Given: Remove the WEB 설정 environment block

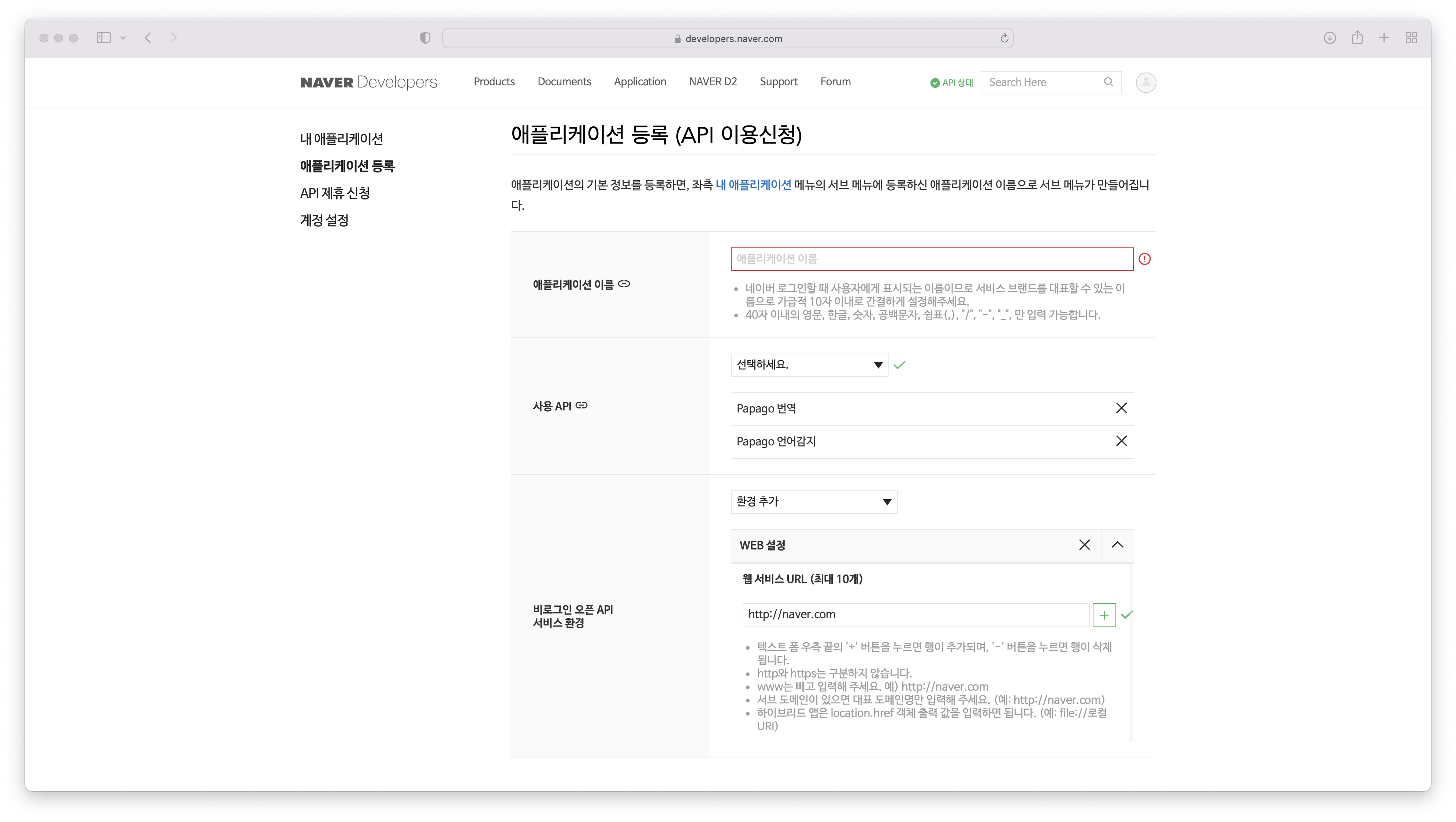Looking at the screenshot, I should [1084, 545].
